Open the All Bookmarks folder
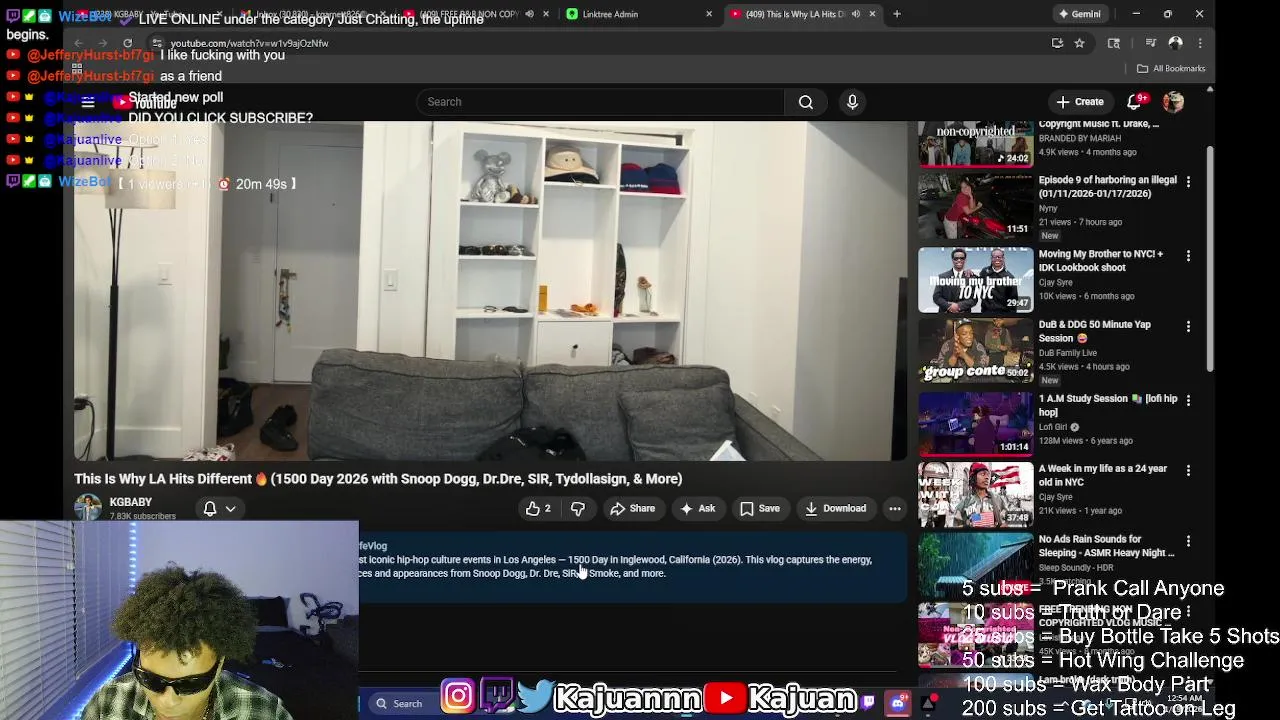The image size is (1280, 720). pos(1171,68)
